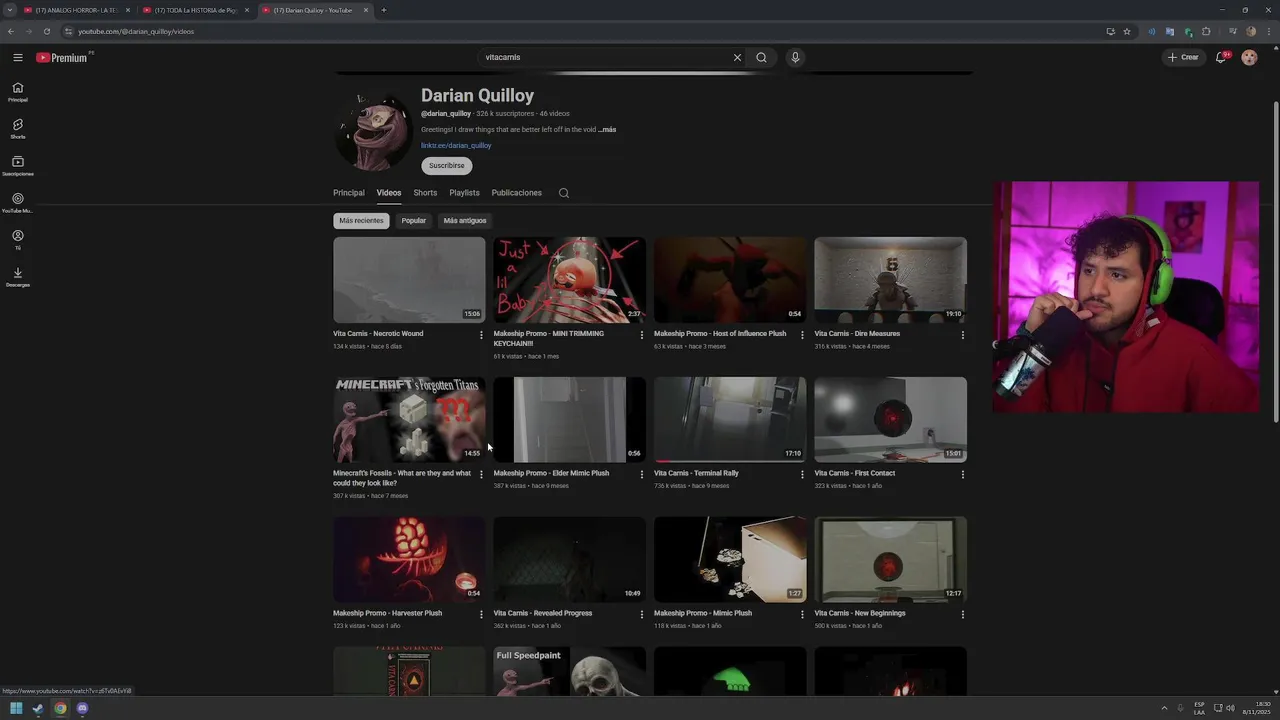The width and height of the screenshot is (1280, 720).
Task: Start voice search with the microphone icon
Action: [795, 57]
